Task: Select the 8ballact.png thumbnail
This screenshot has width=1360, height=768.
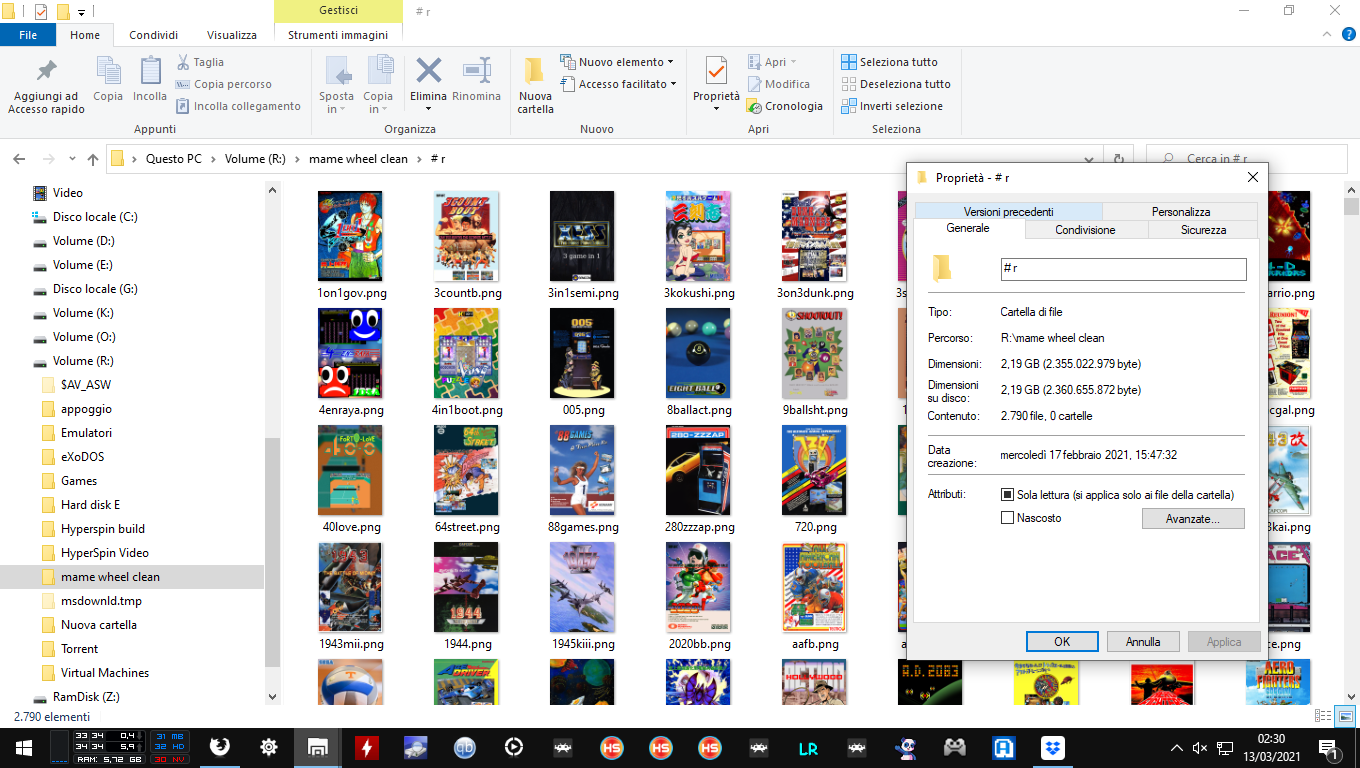Action: click(699, 352)
